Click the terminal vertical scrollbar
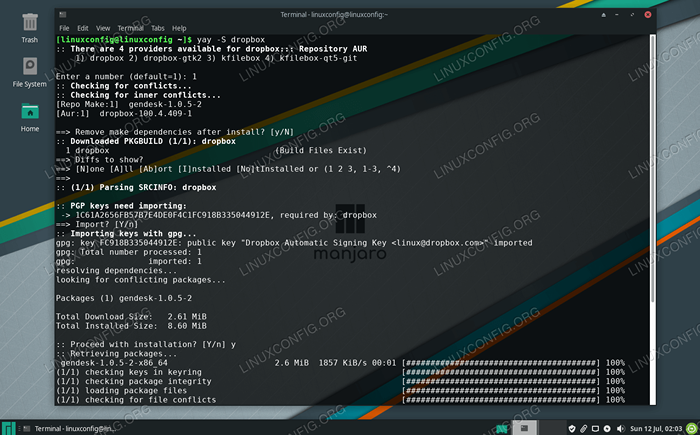Image resolution: width=700 pixels, height=435 pixels. pos(653,219)
